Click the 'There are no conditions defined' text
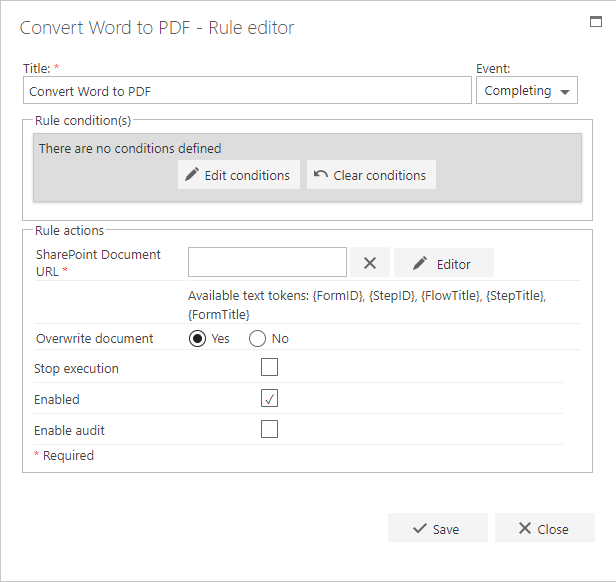This screenshot has width=616, height=582. pos(130,149)
